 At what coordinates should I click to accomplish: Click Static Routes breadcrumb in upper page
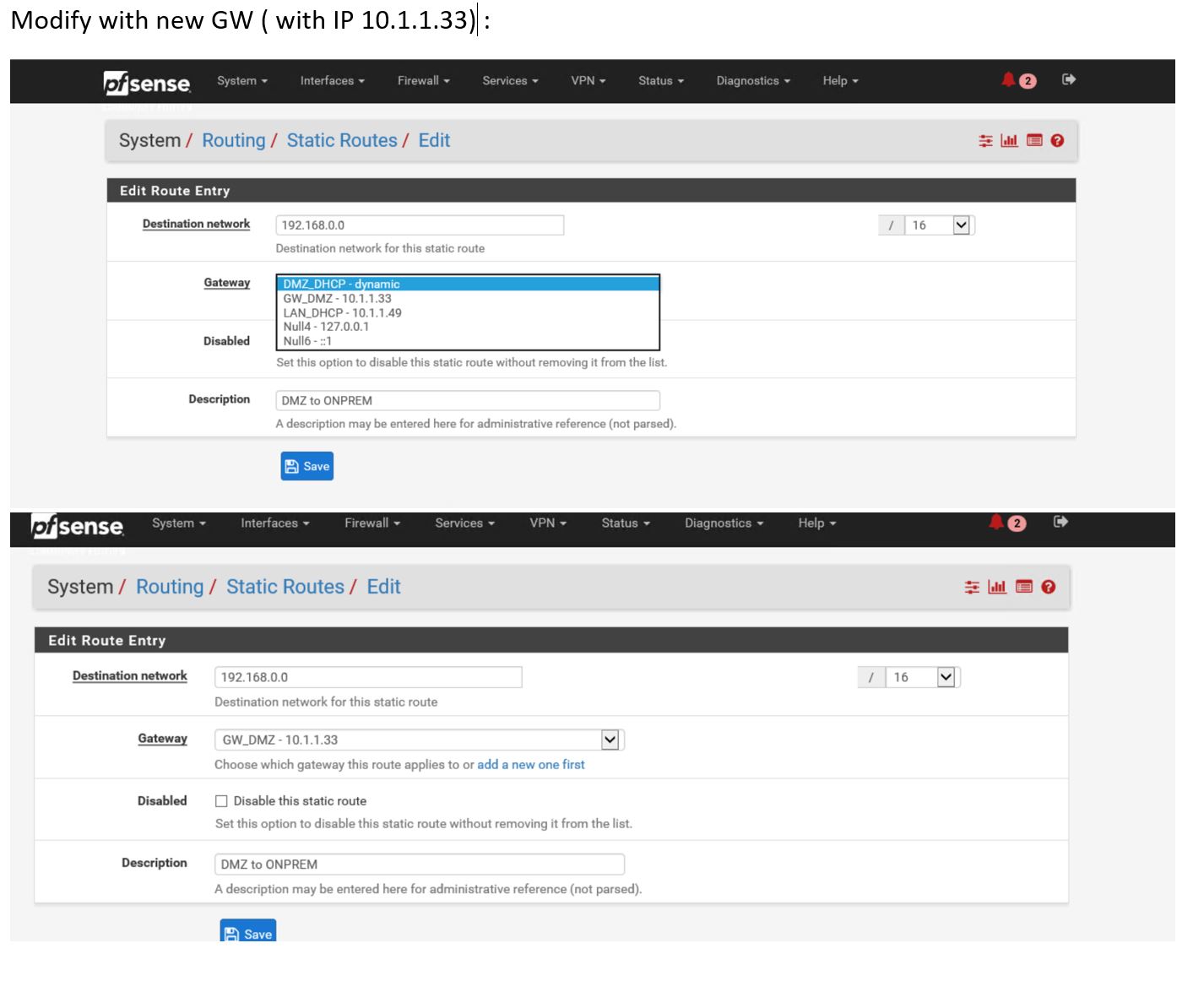tap(342, 141)
